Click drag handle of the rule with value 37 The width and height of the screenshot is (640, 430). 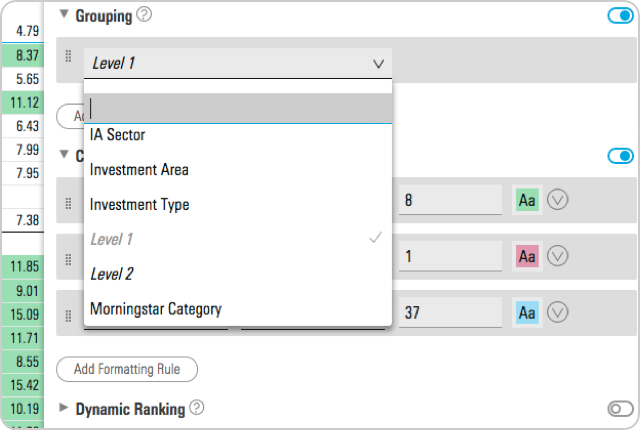click(x=68, y=315)
